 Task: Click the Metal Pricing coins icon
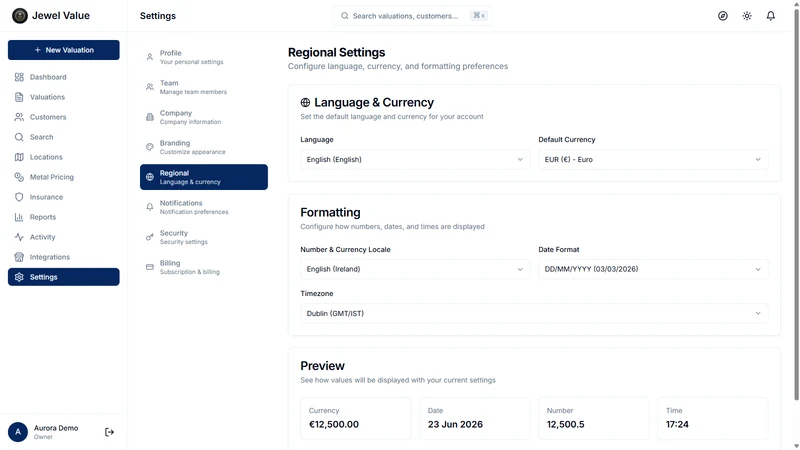click(19, 177)
